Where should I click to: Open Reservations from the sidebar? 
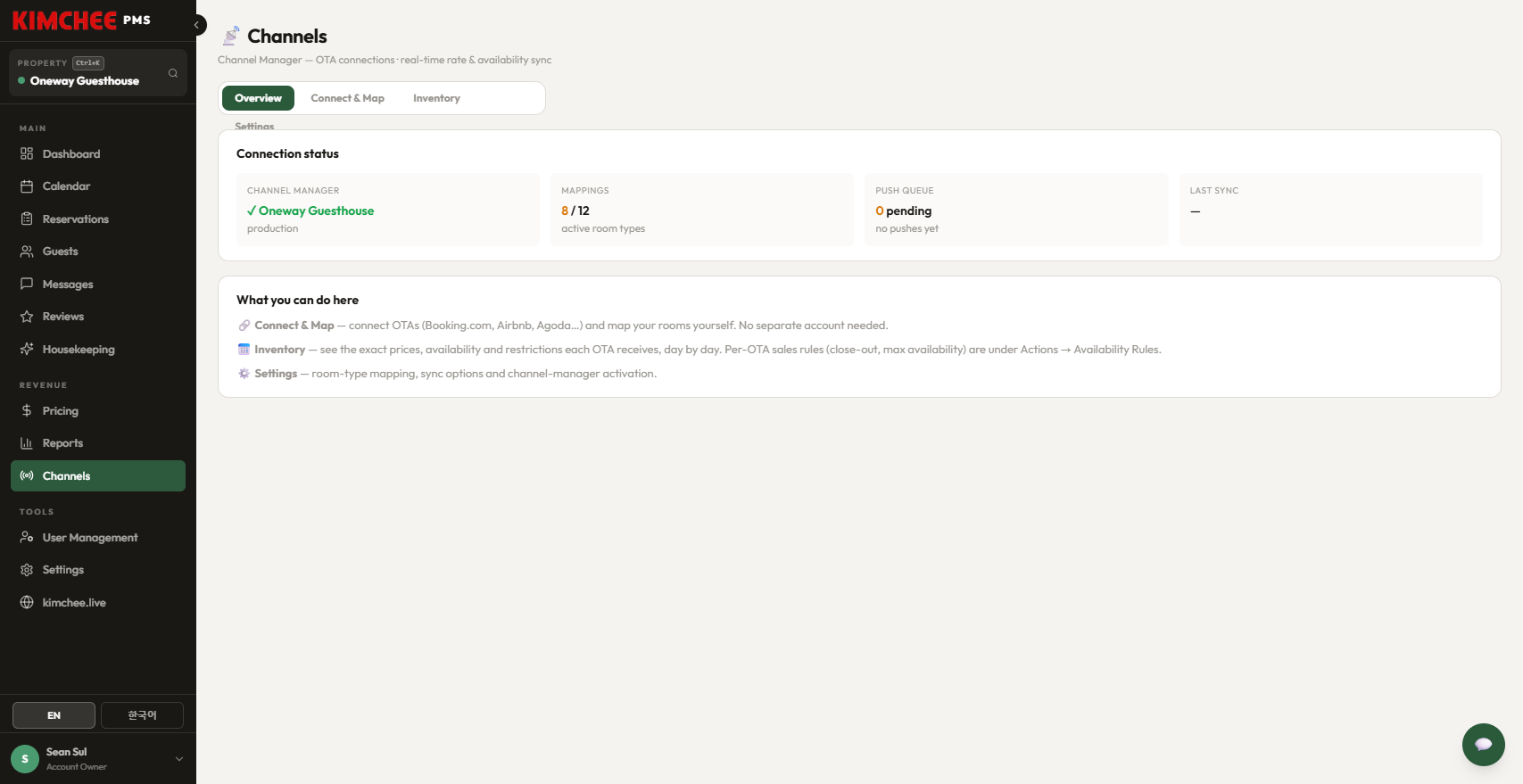[x=98, y=219]
